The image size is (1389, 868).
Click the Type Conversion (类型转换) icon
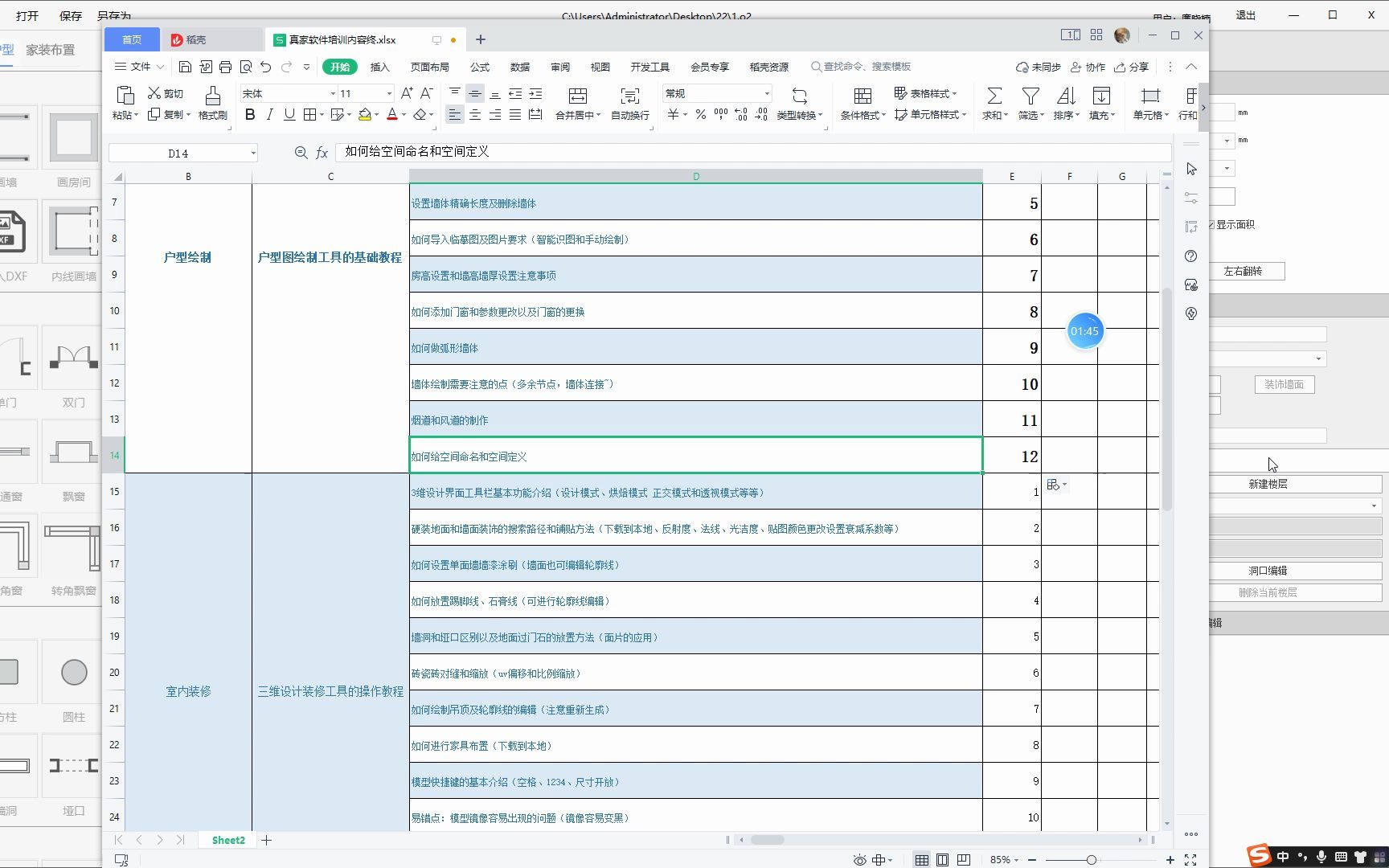pyautogui.click(x=799, y=96)
